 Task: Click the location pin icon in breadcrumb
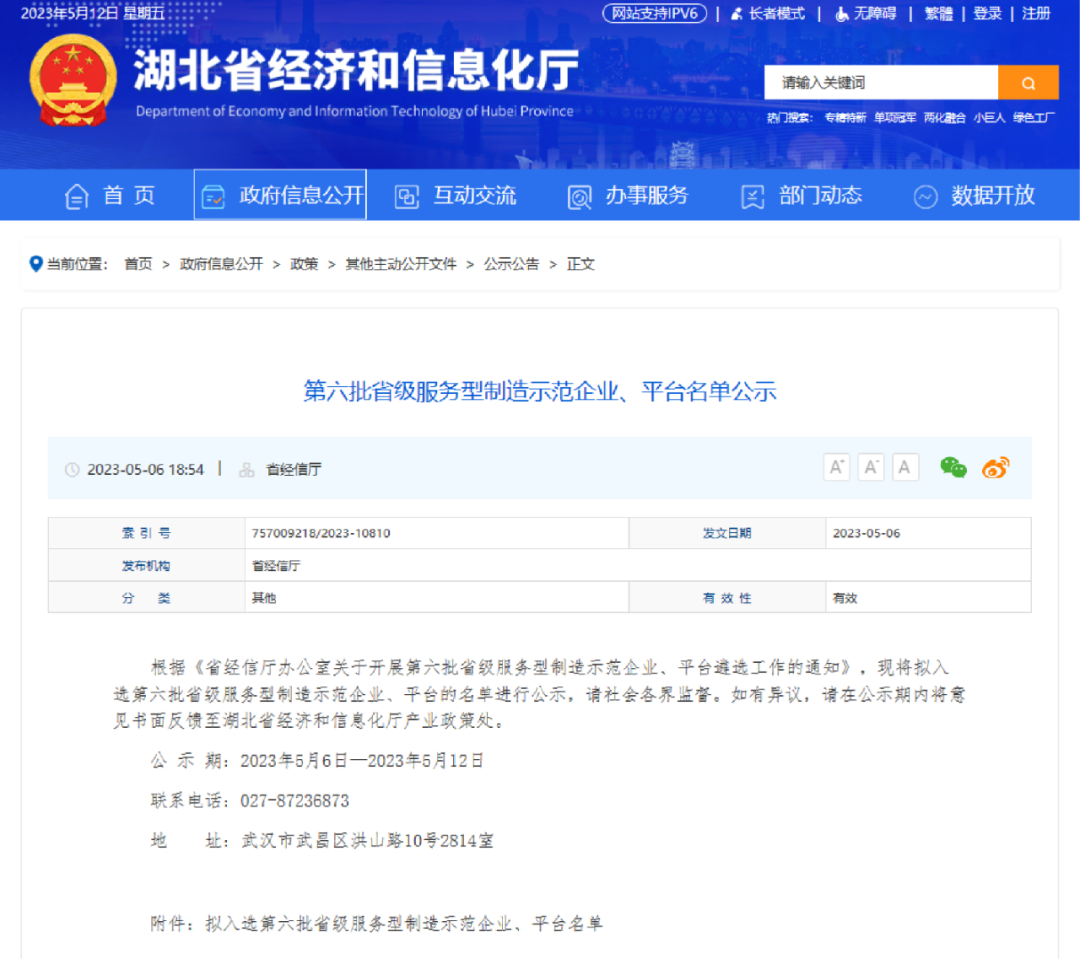(36, 264)
